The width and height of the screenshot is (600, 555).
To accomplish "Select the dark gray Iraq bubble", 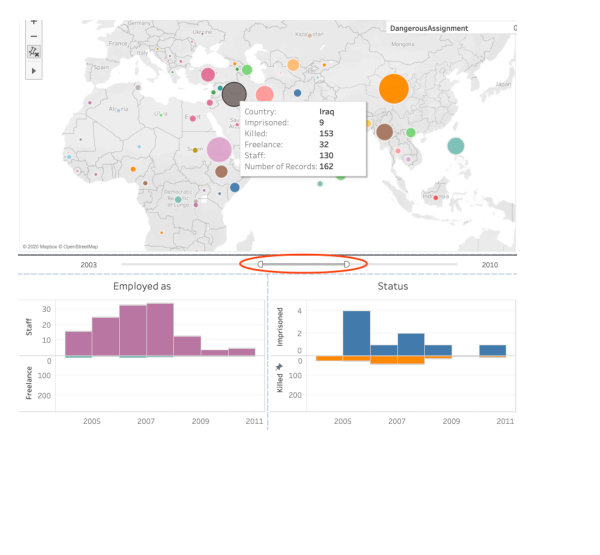I will click(234, 95).
